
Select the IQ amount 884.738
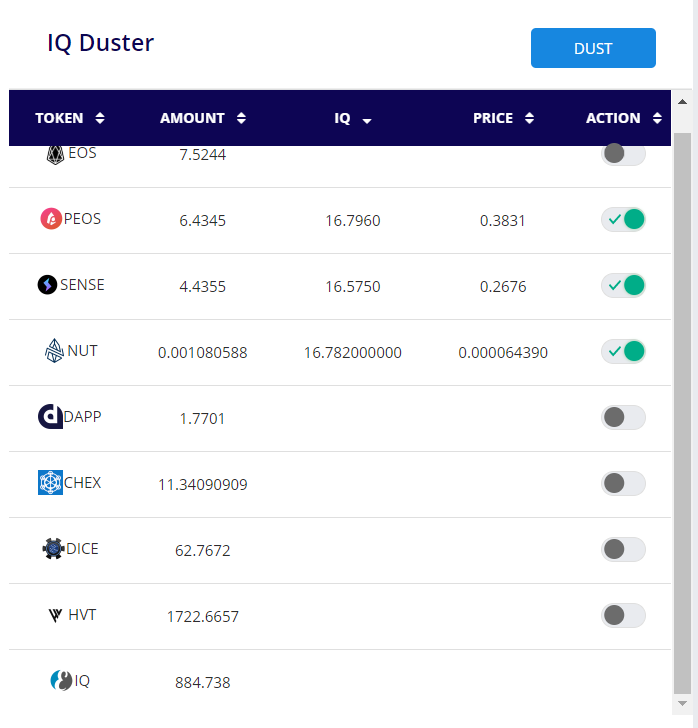[202, 682]
